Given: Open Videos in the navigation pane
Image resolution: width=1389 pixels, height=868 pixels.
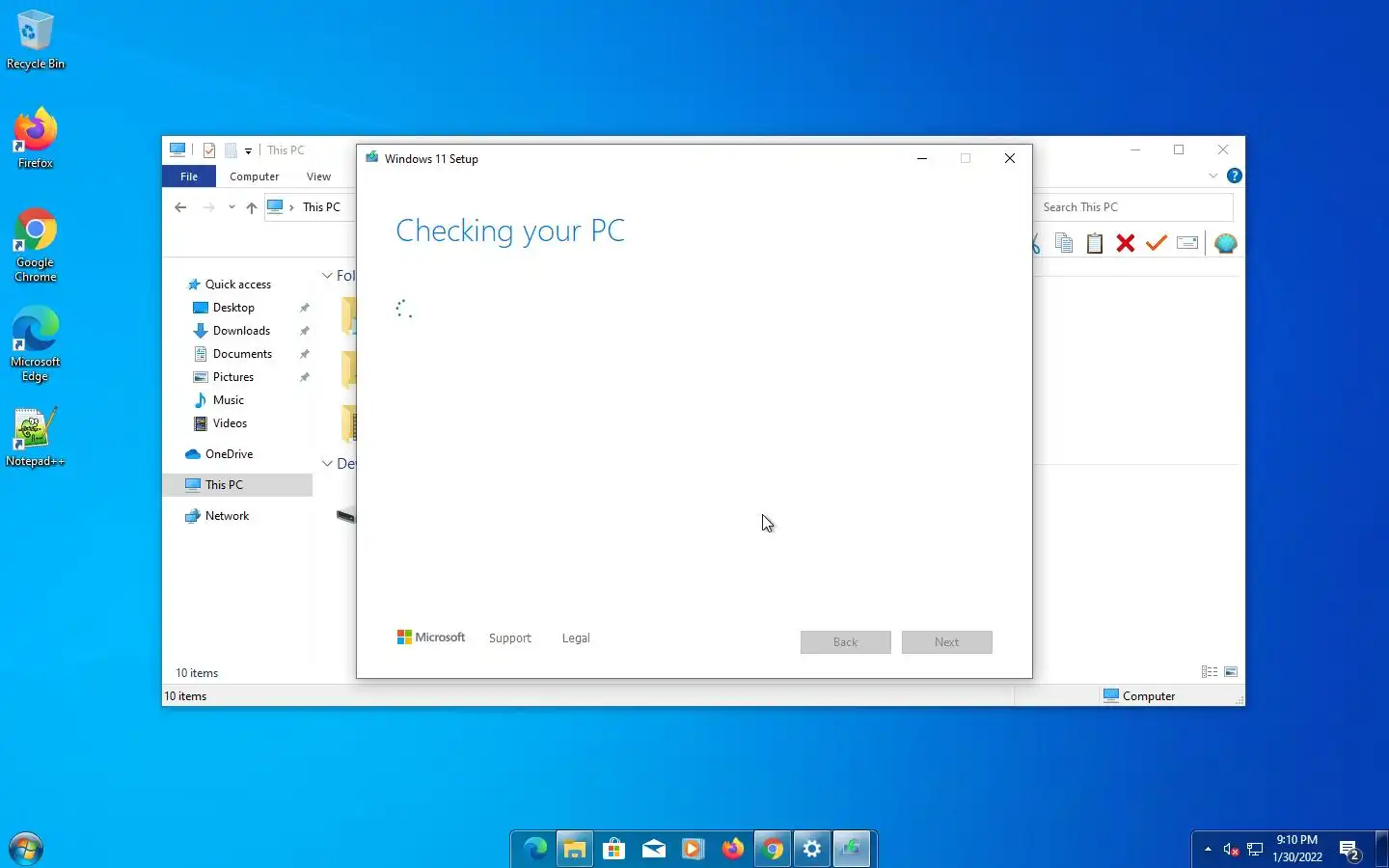Looking at the screenshot, I should tap(230, 423).
